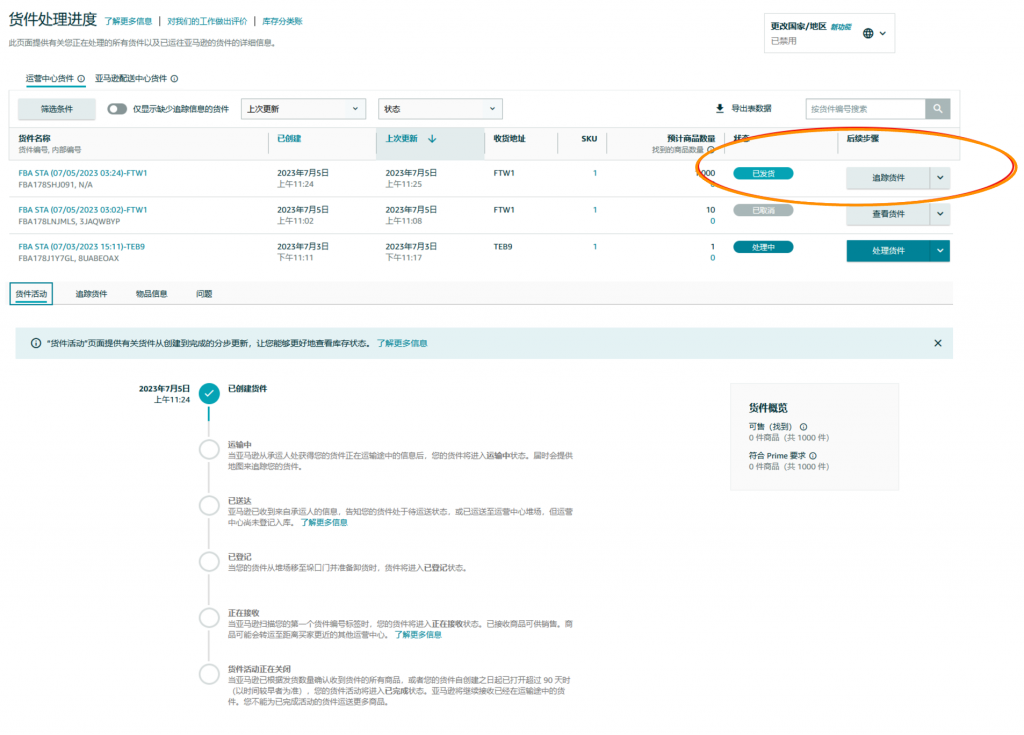Click 了解更多信息 link in notice banner
The image size is (1024, 735).
402,343
